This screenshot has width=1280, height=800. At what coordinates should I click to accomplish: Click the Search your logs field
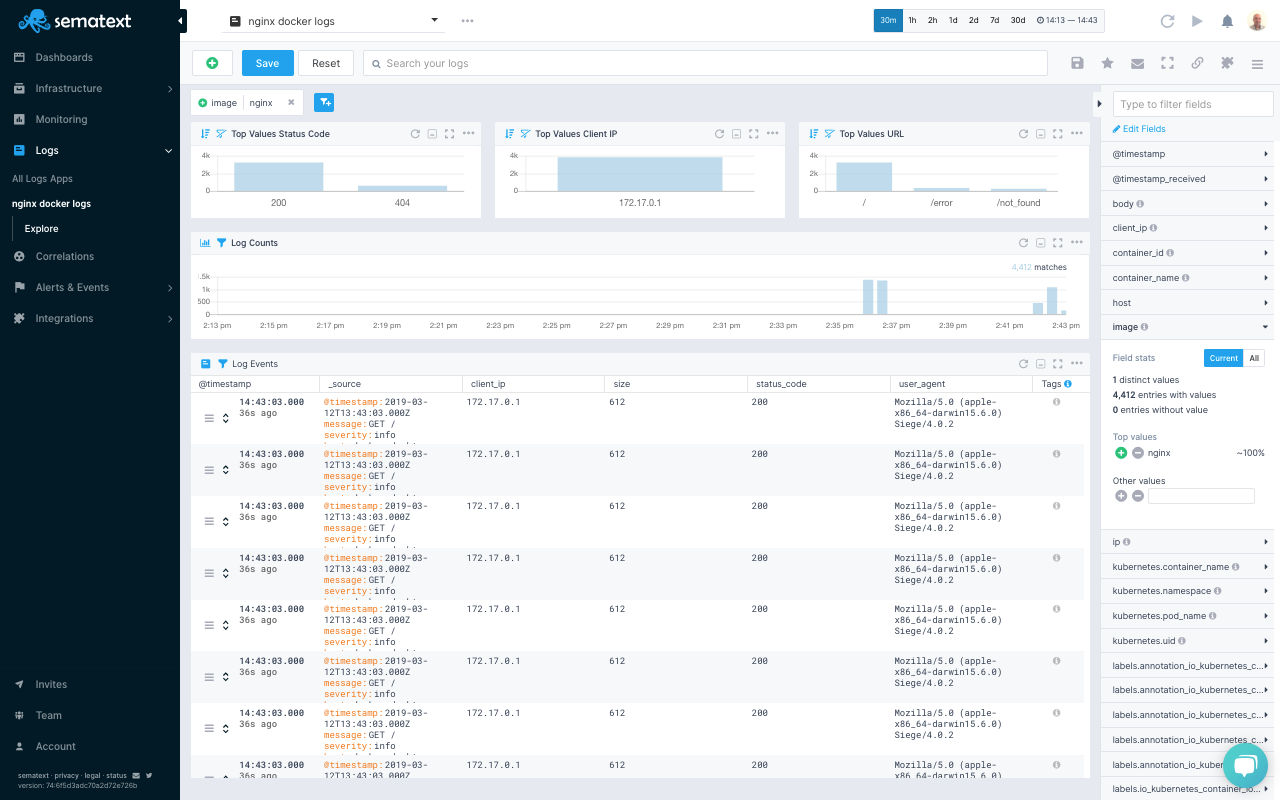tap(705, 63)
